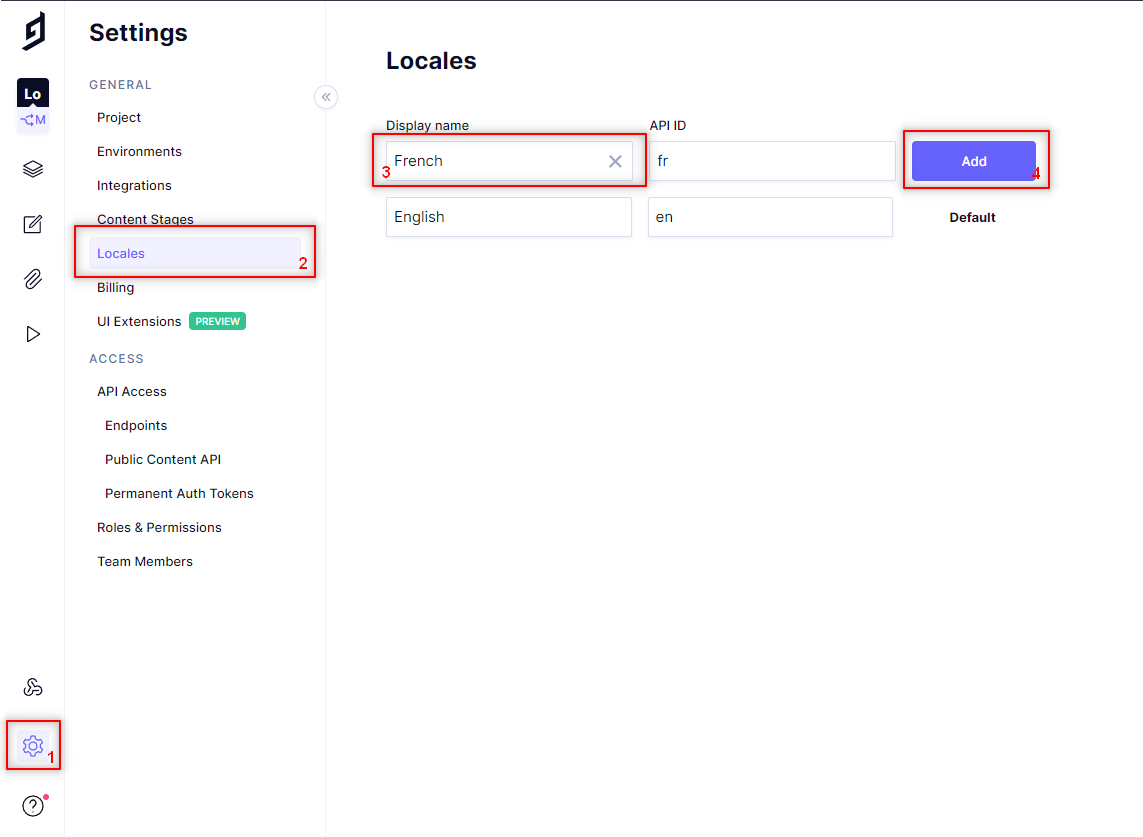Go to UI Extensions preview page
This screenshot has width=1143, height=837.
coord(139,322)
